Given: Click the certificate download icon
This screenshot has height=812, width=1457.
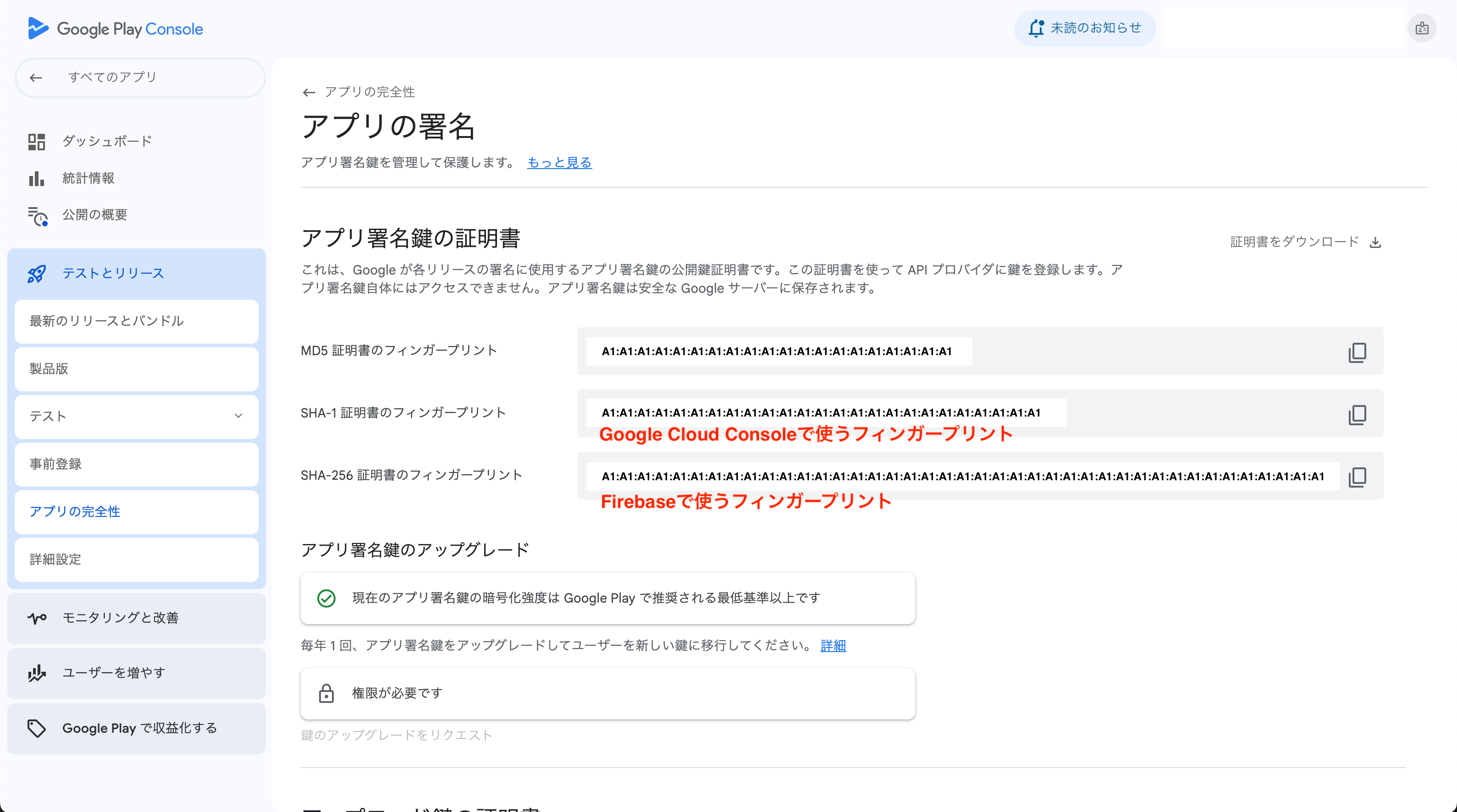Looking at the screenshot, I should coord(1375,242).
